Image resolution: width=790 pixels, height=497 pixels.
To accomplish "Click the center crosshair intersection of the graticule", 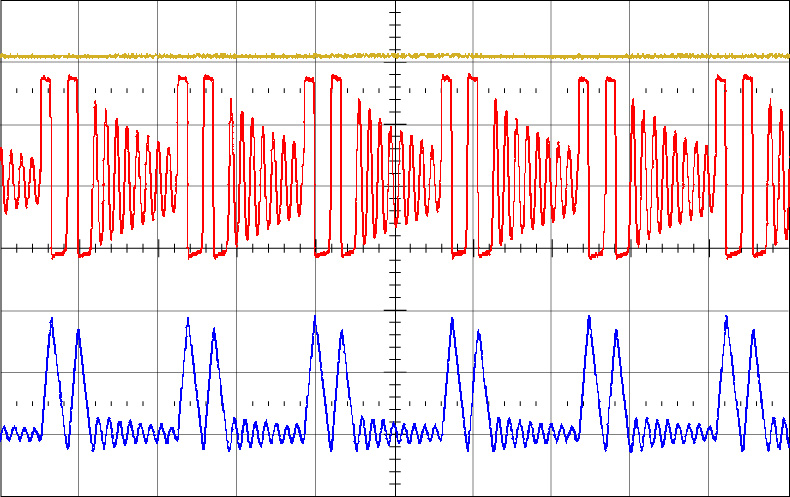I will [396, 248].
